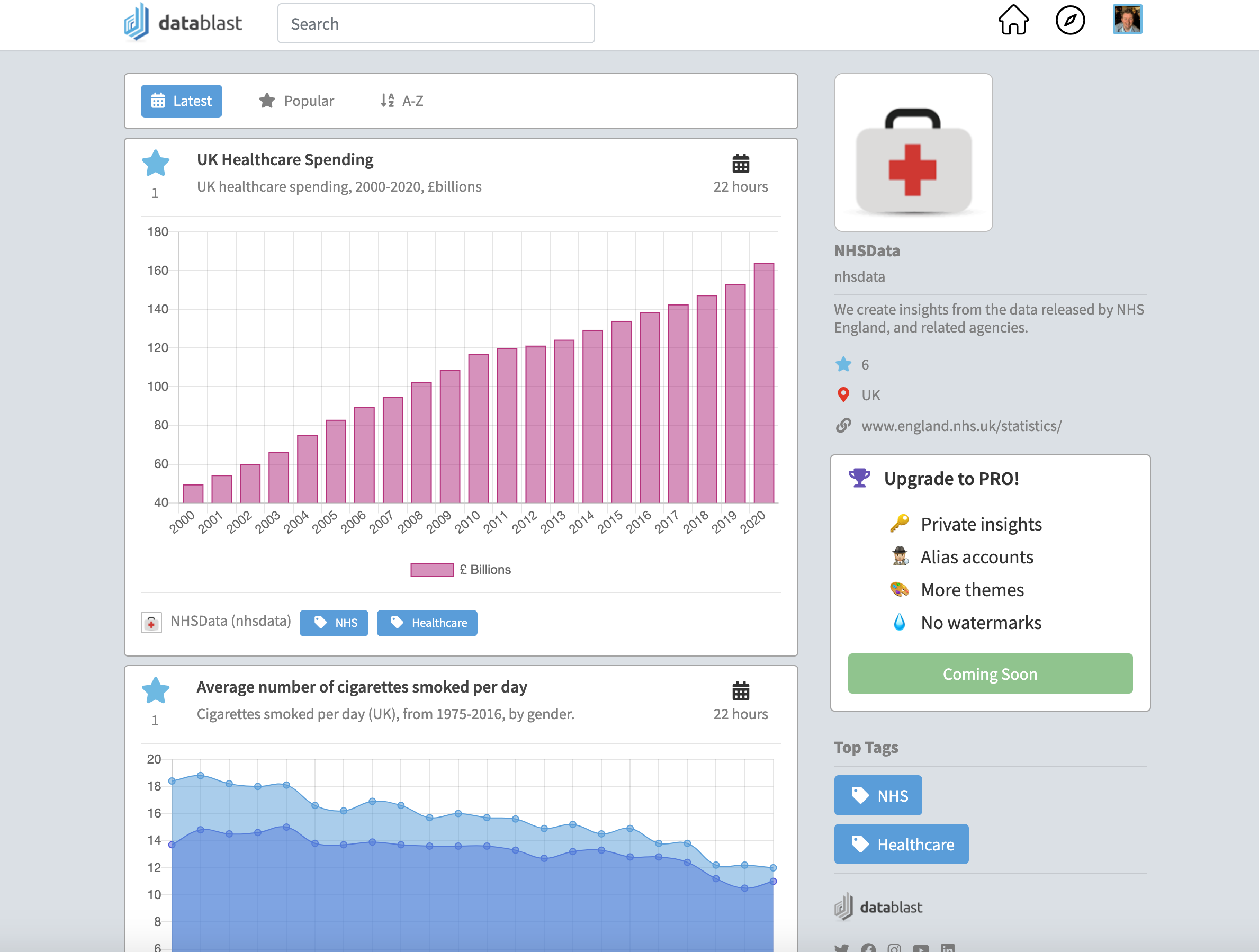The height and width of the screenshot is (952, 1259).
Task: Star the cigarettes smoked per day insight
Action: tap(155, 691)
